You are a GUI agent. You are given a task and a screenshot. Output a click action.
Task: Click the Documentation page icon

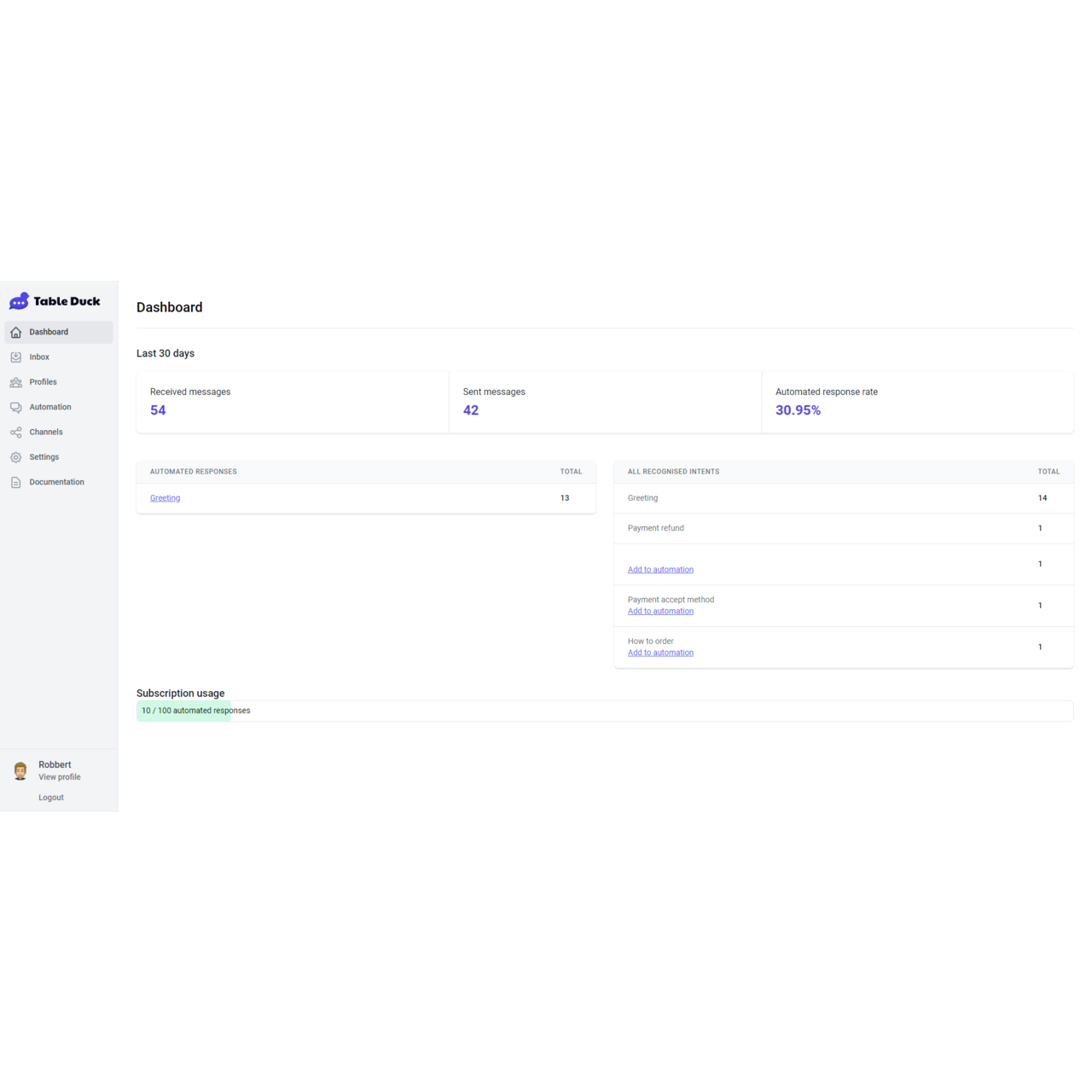tap(16, 482)
